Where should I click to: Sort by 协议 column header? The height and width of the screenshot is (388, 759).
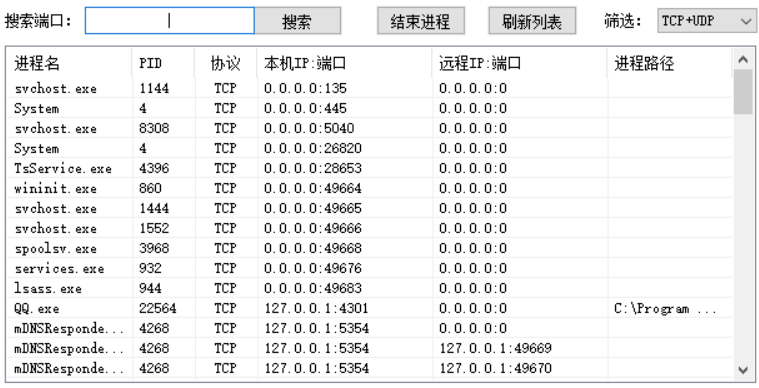tap(226, 63)
